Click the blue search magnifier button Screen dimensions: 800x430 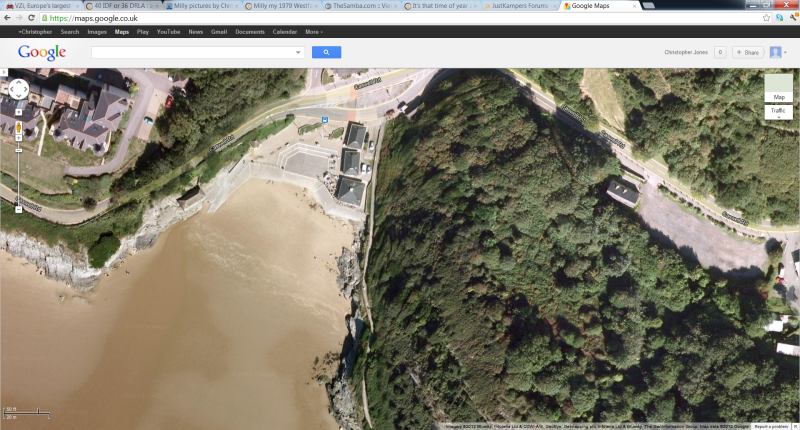(x=326, y=52)
